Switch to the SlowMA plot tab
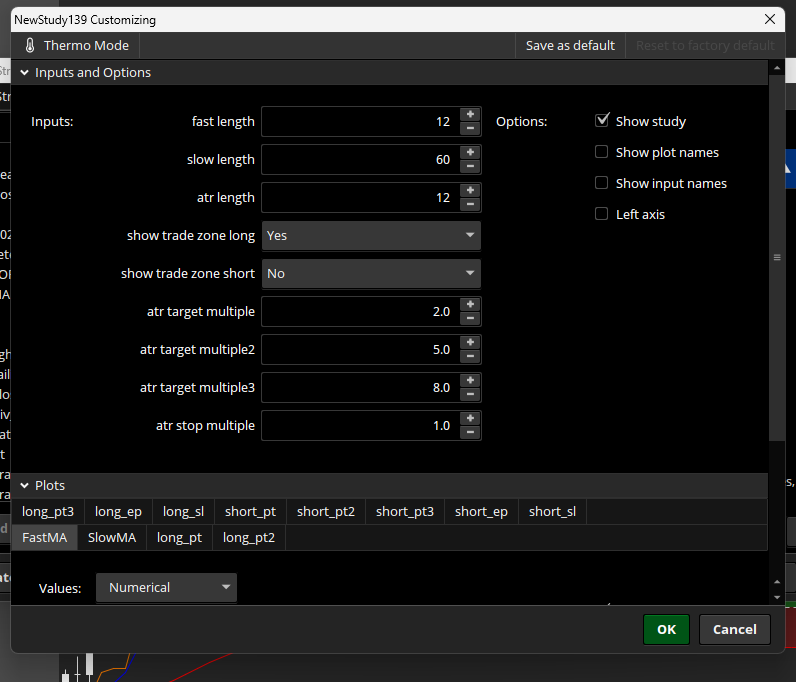 [x=111, y=538]
